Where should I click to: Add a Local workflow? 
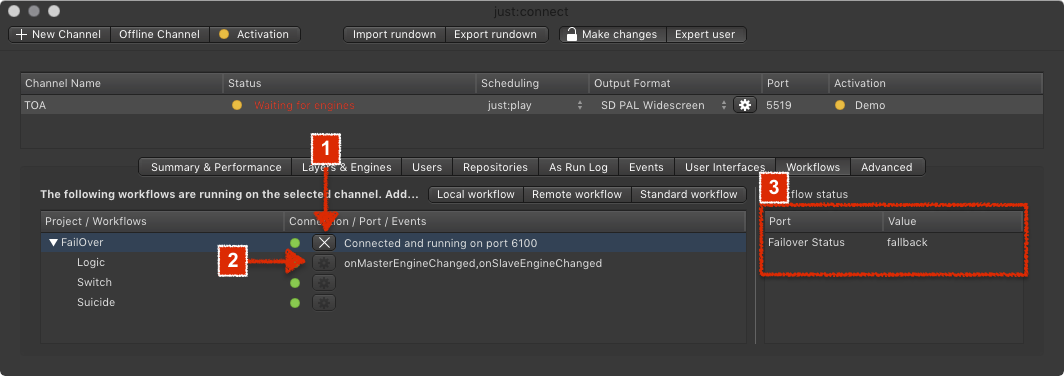point(476,194)
